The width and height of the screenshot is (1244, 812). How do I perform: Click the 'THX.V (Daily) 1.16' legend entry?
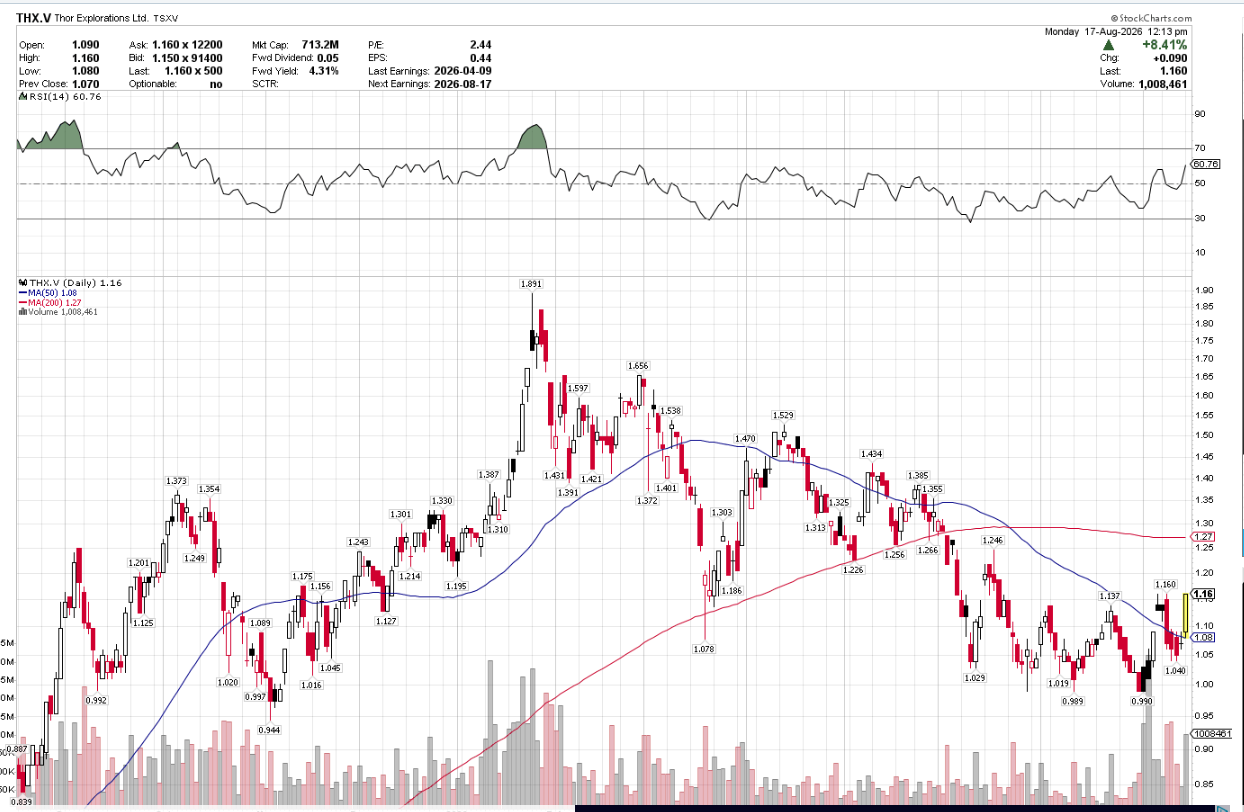coord(75,283)
